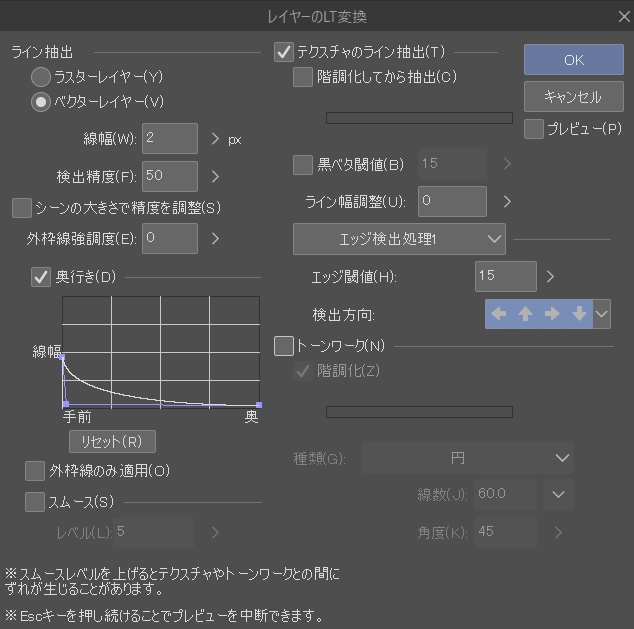Click the ライン幅調整(U) input field
The image size is (634, 629).
click(452, 201)
